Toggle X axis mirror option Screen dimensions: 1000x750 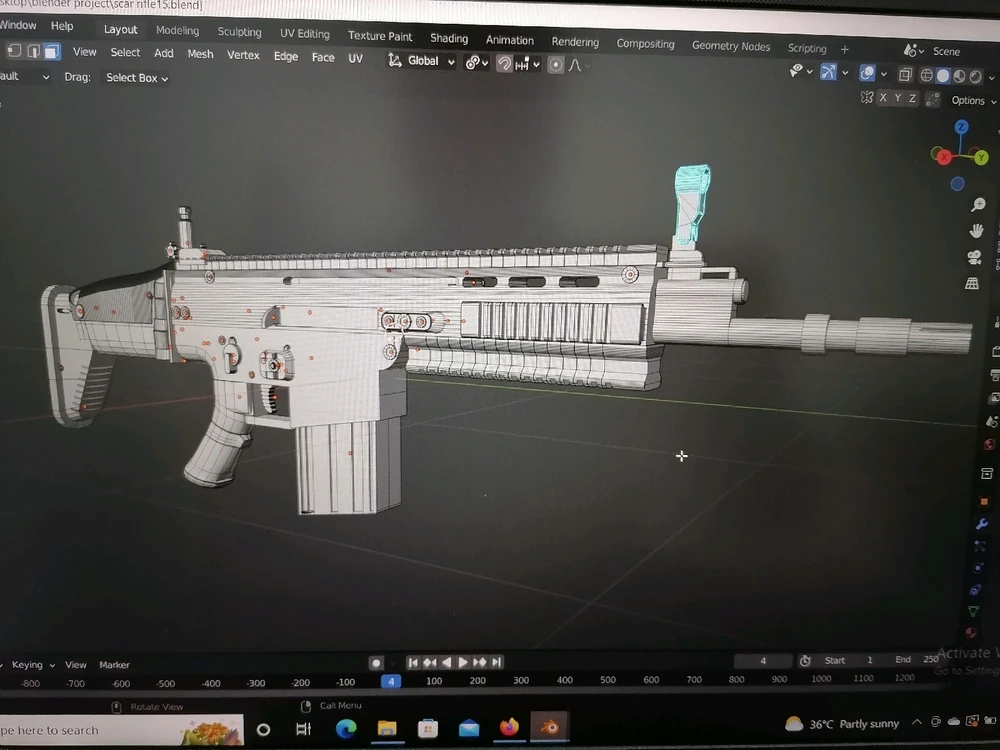pyautogui.click(x=882, y=98)
